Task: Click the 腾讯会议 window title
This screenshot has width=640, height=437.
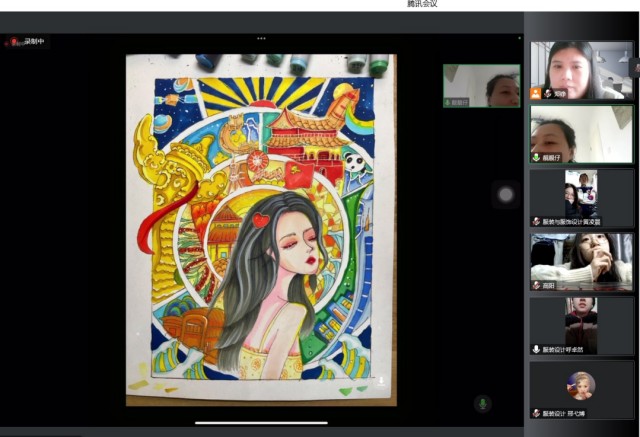Action: [x=422, y=4]
